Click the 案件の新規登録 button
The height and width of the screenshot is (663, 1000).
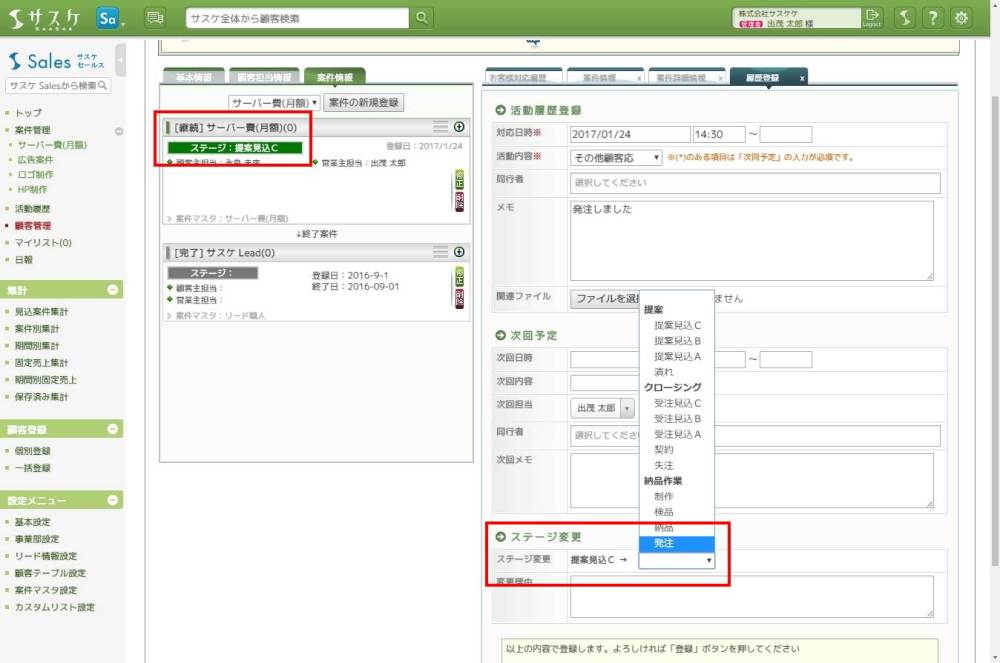tap(364, 103)
